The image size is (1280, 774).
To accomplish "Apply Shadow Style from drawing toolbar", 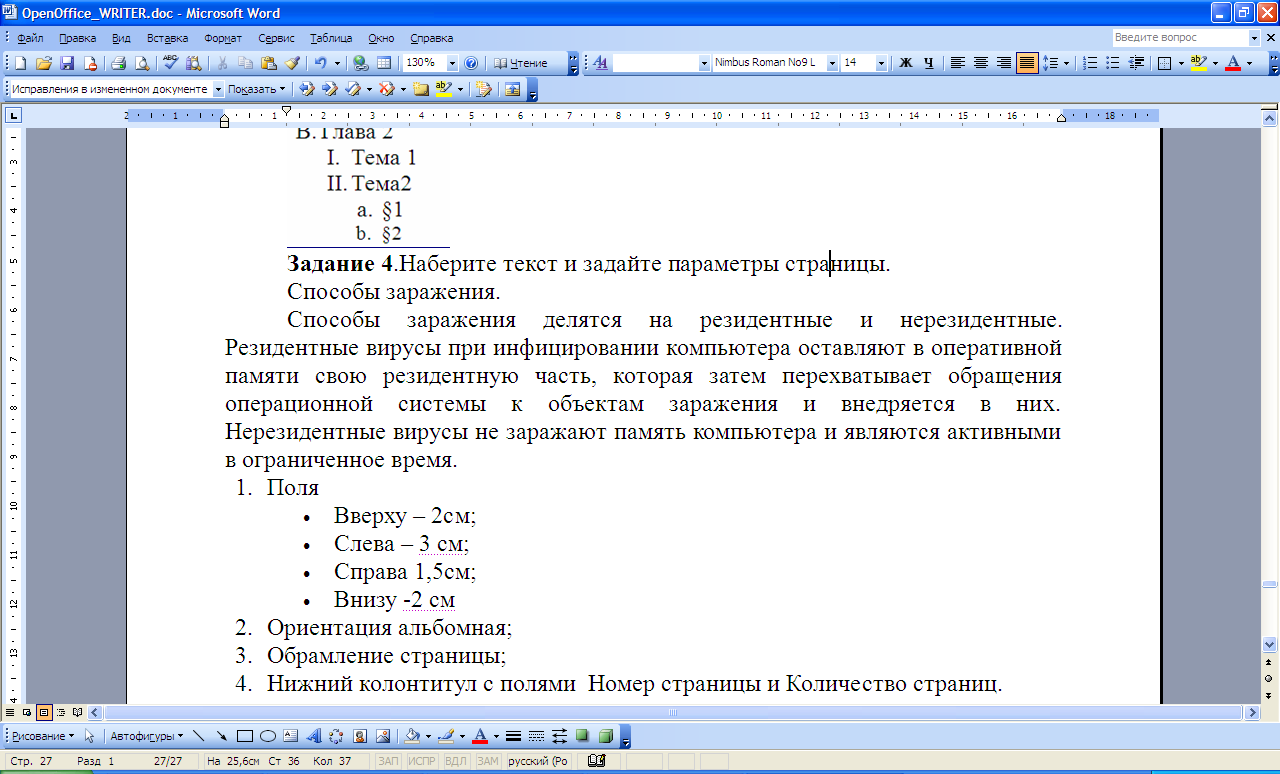I will (582, 736).
